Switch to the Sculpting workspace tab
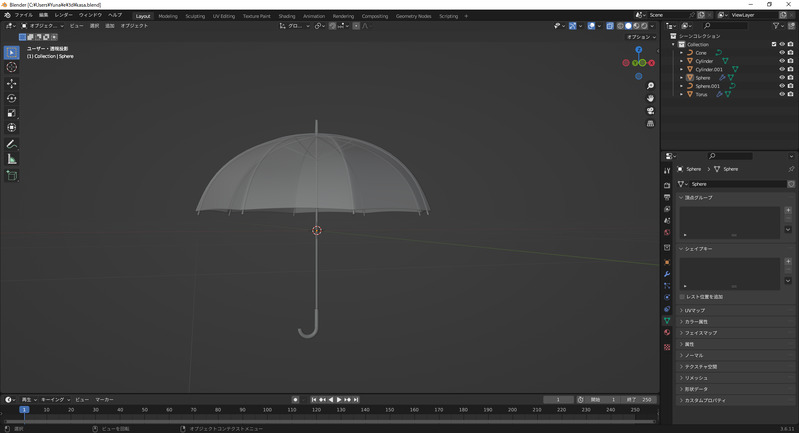The image size is (799, 433). [x=195, y=16]
